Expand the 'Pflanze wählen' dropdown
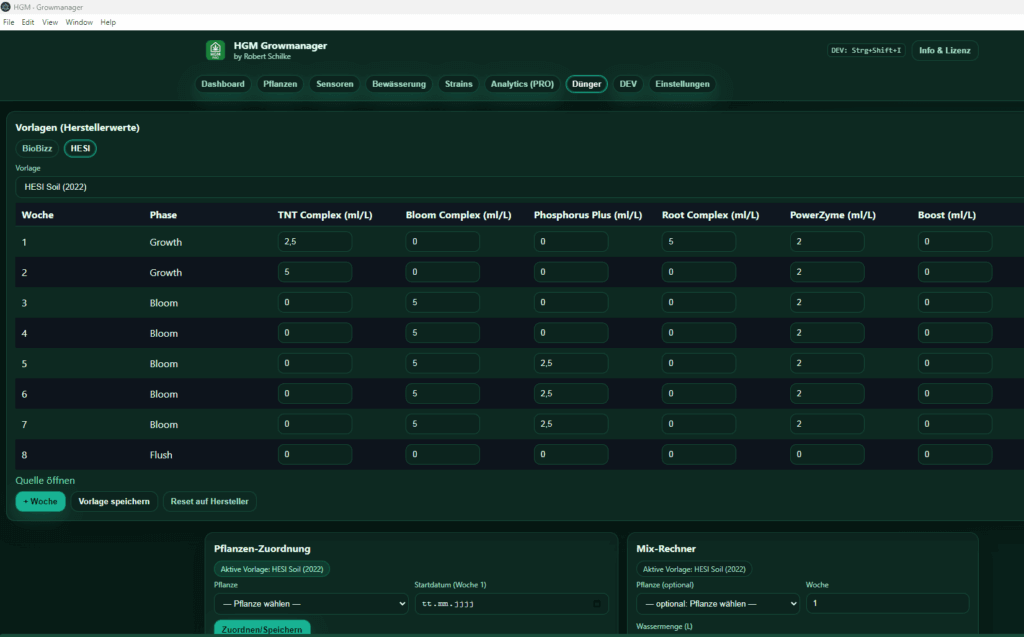This screenshot has width=1024, height=637. 311,603
